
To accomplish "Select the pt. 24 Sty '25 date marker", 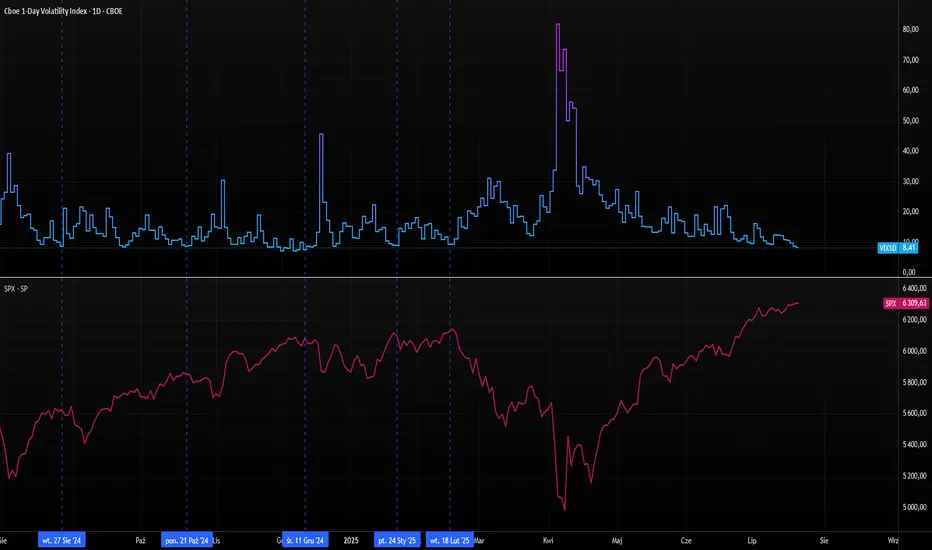I will point(397,540).
